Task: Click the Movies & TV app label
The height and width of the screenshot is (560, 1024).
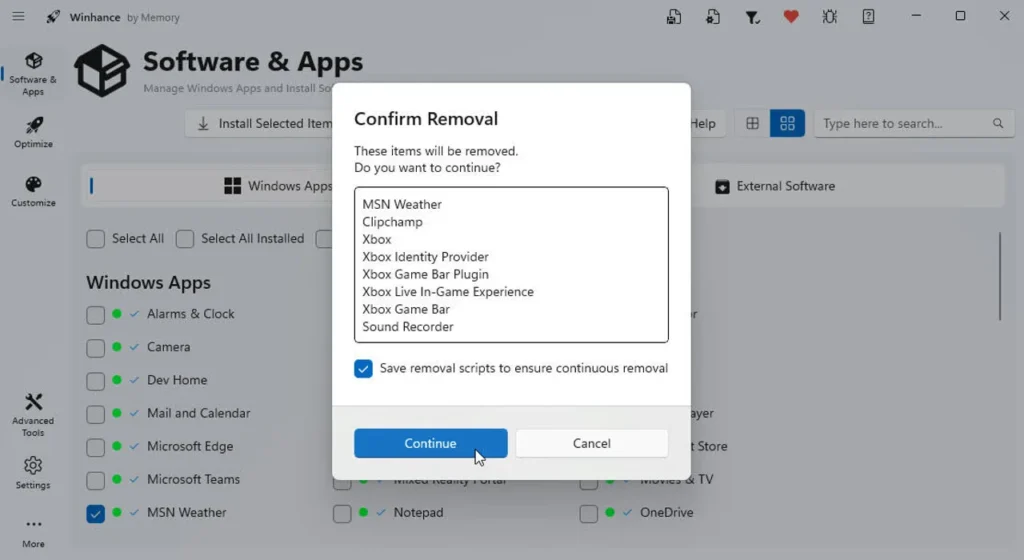Action: tap(677, 482)
